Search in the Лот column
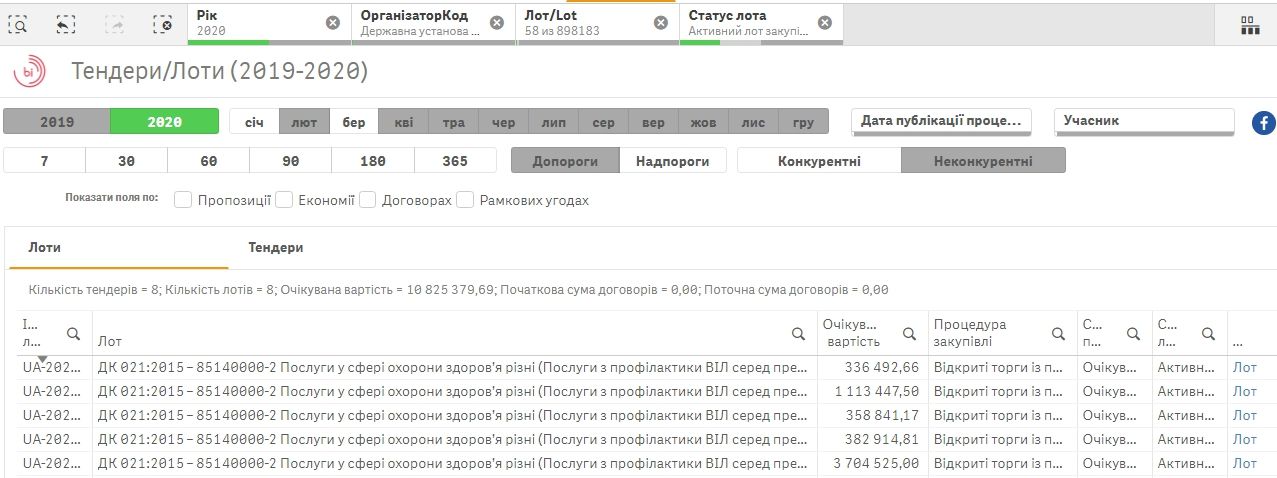Screen dimensions: 1277x478 point(798,334)
